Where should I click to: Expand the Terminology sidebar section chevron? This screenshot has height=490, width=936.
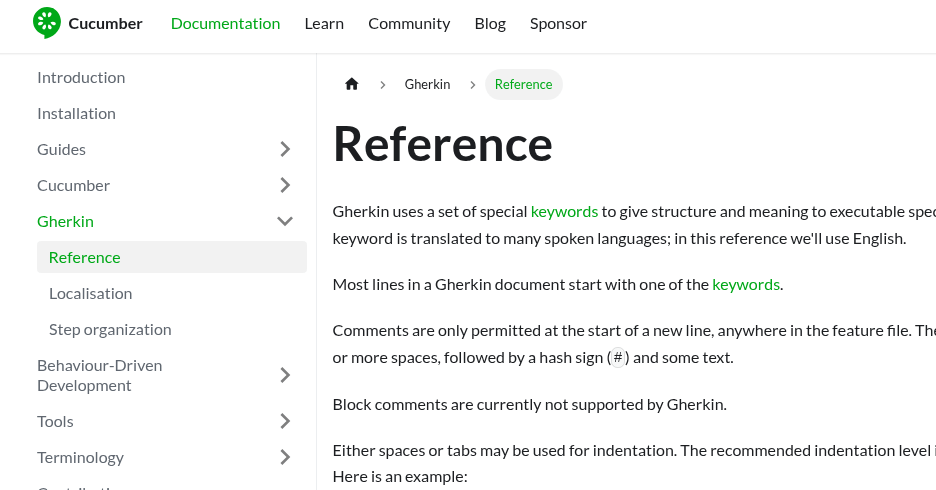click(x=285, y=457)
